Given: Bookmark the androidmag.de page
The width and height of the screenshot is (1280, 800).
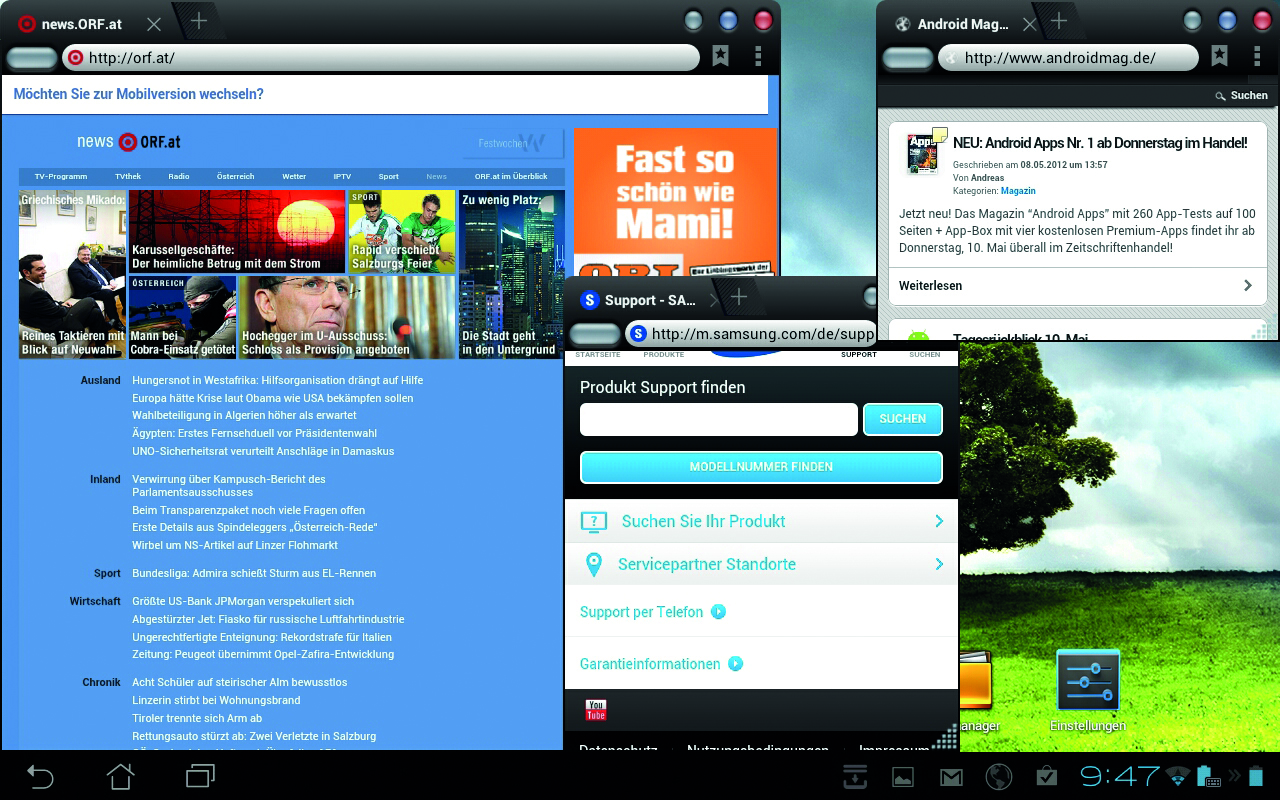Looking at the screenshot, I should click(x=1219, y=56).
